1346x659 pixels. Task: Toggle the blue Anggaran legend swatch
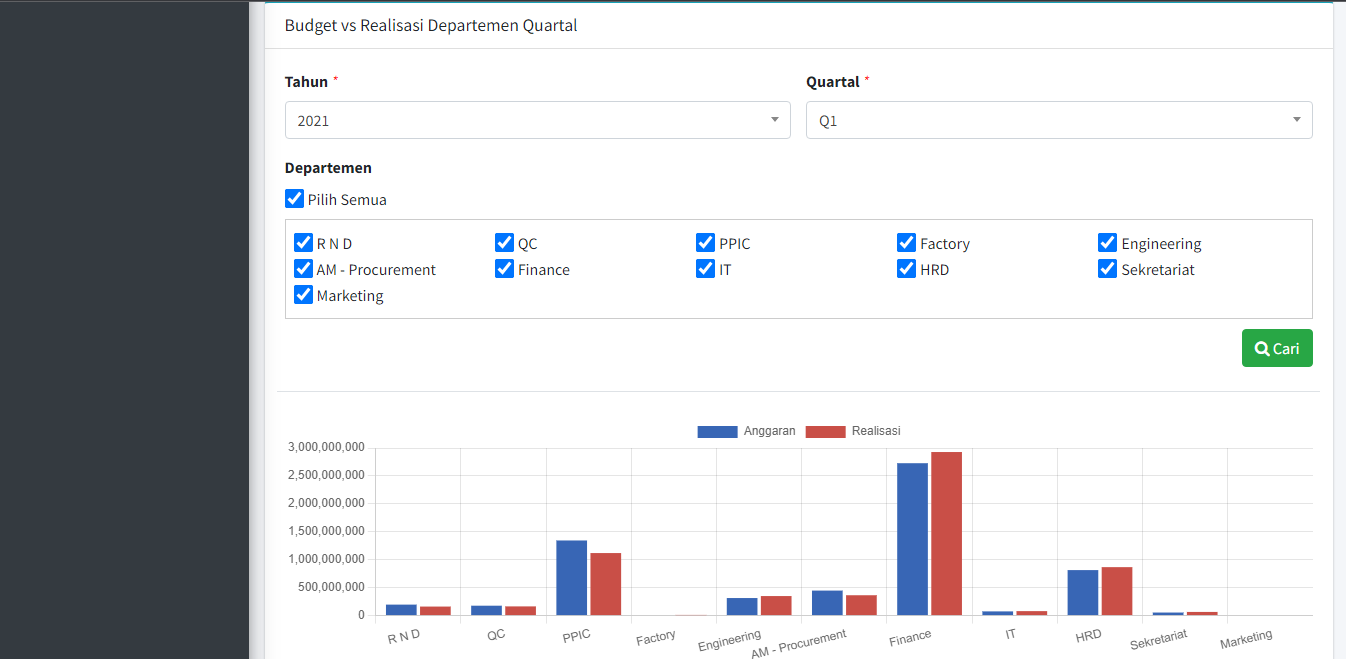716,431
